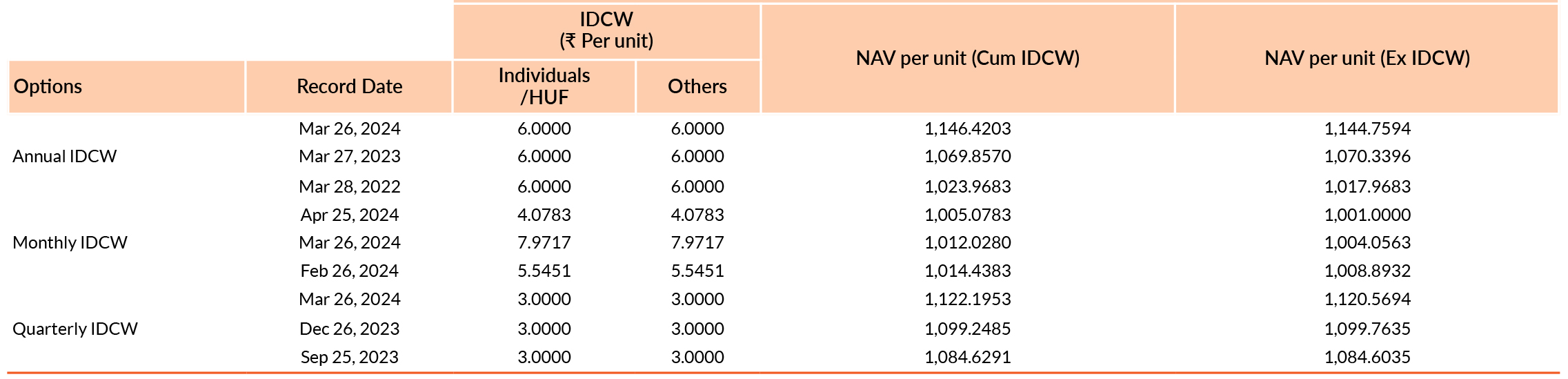Select the 1,001.0000 Ex IDCW value

pos(1367,215)
